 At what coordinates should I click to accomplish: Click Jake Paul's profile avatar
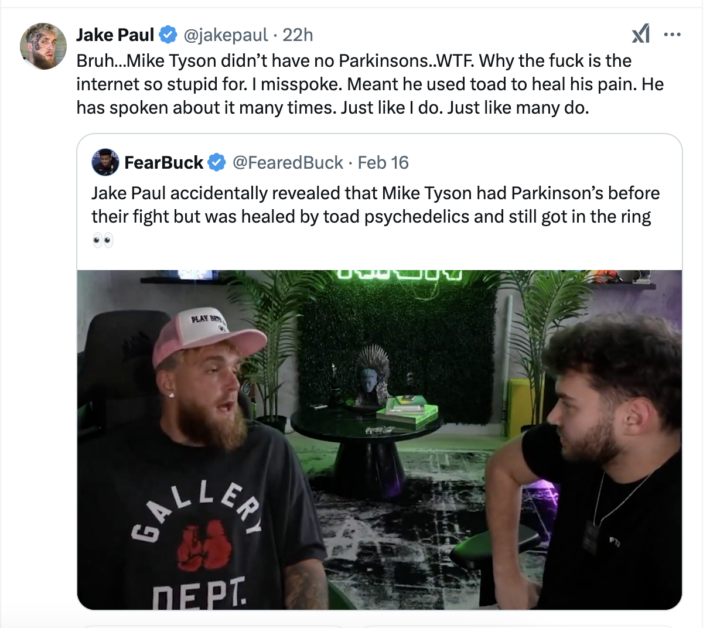pos(43,46)
